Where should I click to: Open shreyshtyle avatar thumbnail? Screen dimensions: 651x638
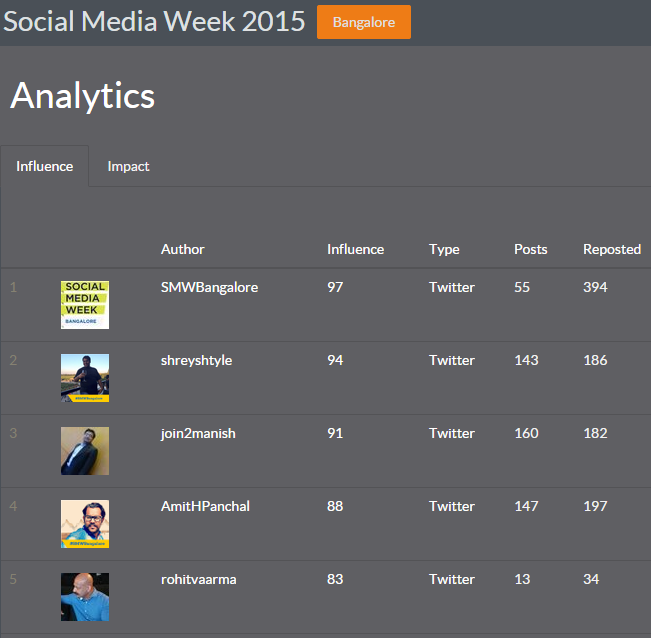click(85, 378)
